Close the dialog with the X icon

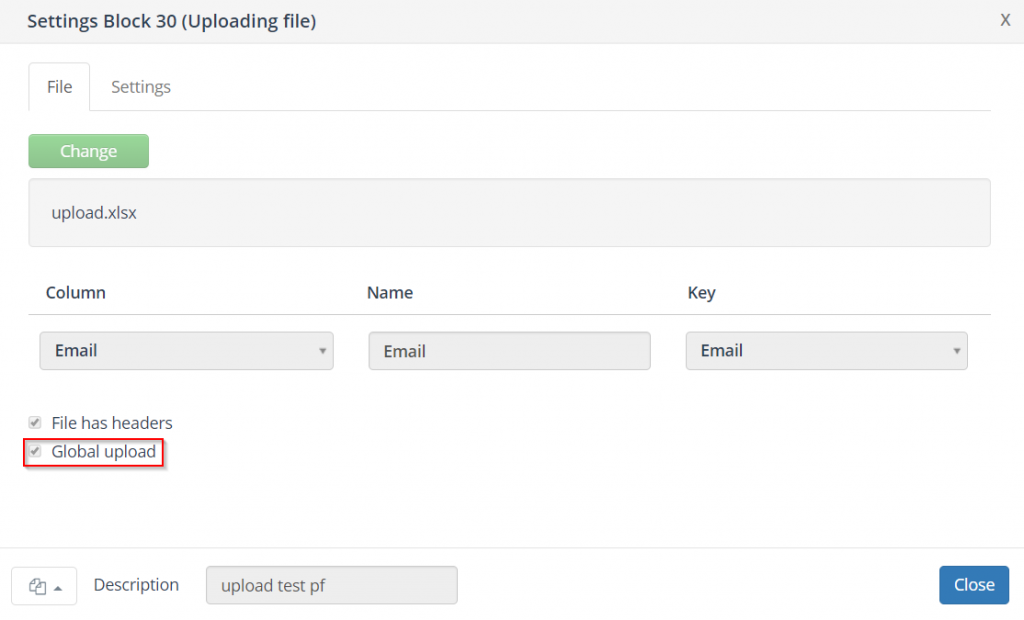1005,20
